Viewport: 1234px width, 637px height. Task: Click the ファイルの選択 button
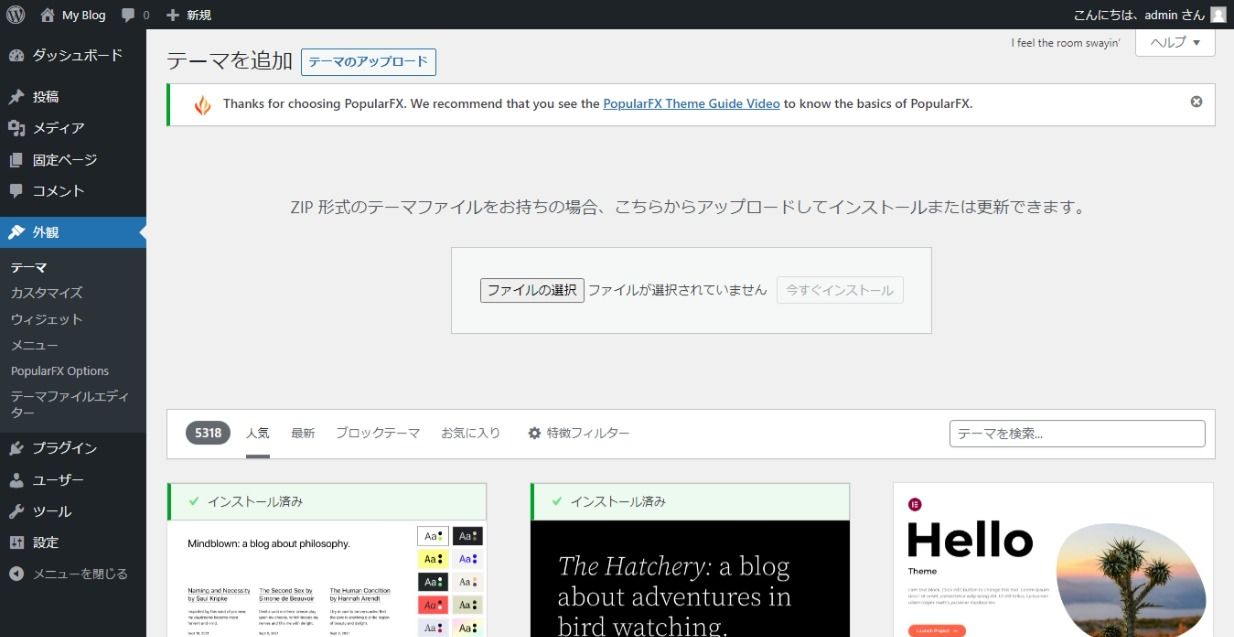pyautogui.click(x=531, y=290)
